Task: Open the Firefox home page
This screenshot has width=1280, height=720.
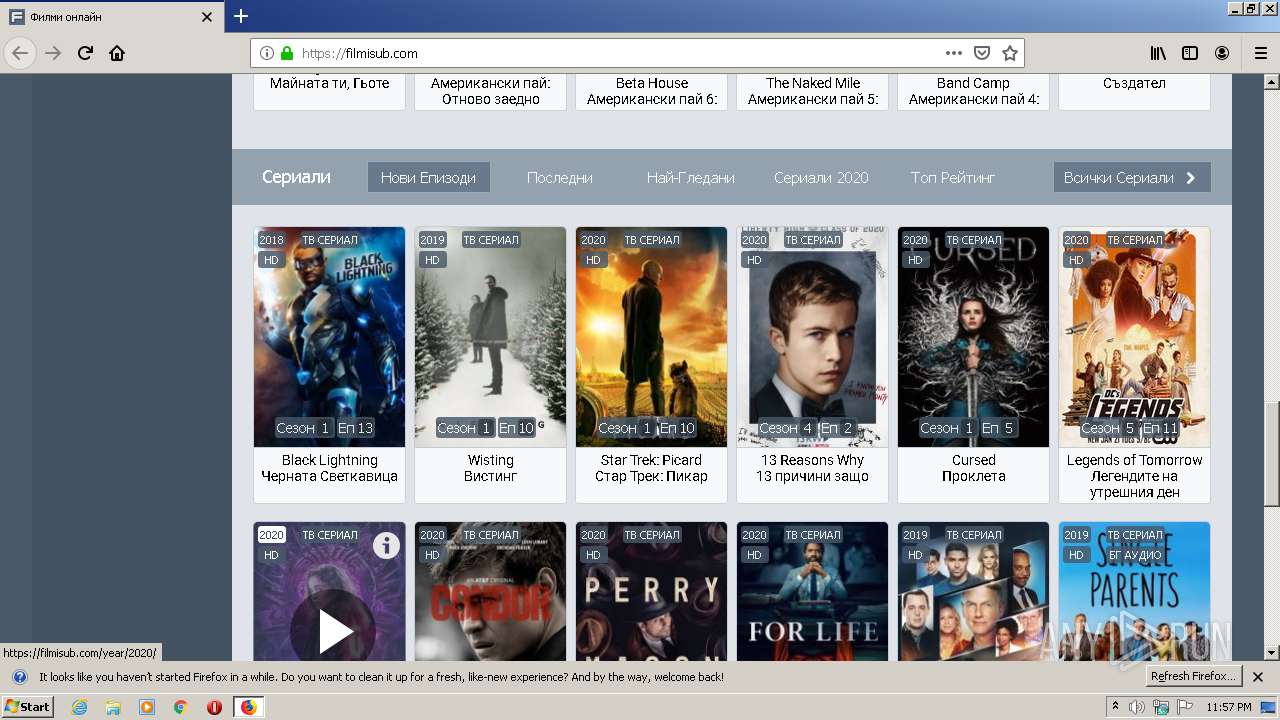Action: coord(117,53)
